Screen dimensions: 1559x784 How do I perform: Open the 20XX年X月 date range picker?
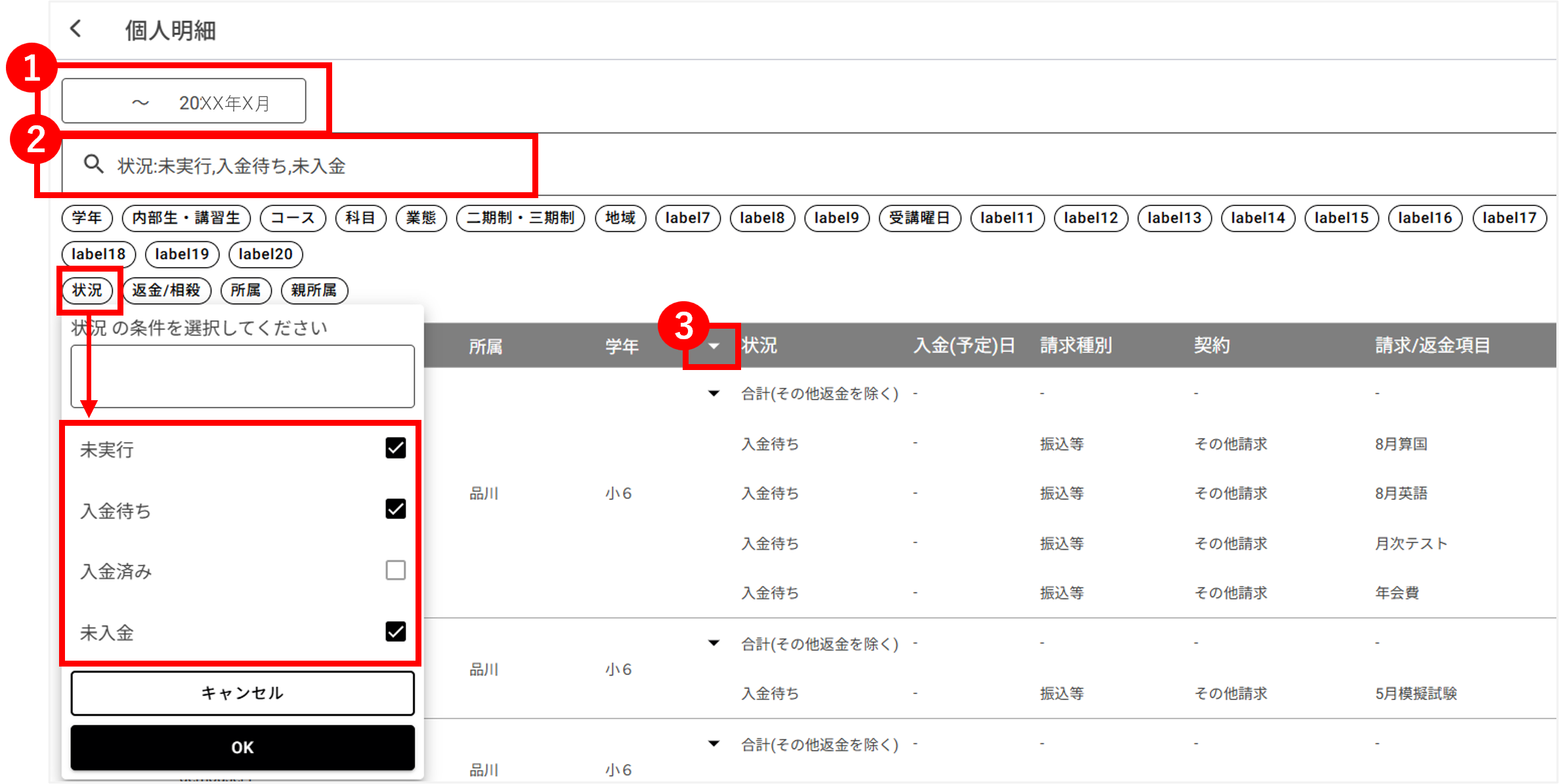click(x=184, y=102)
